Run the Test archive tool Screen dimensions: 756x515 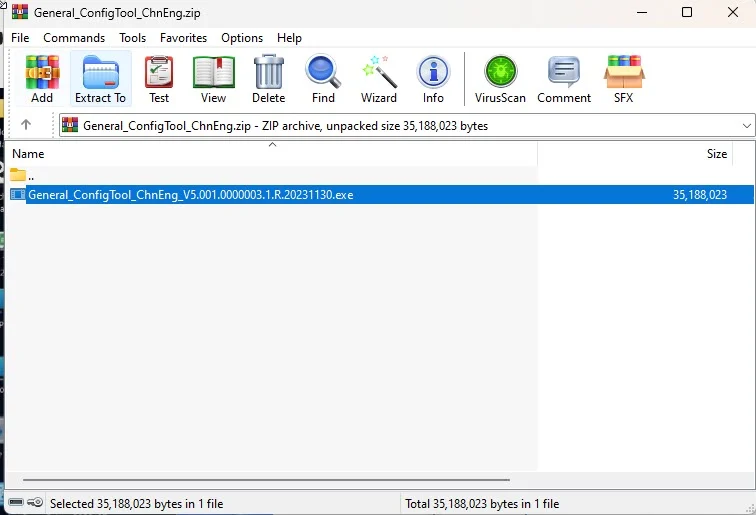(x=159, y=79)
